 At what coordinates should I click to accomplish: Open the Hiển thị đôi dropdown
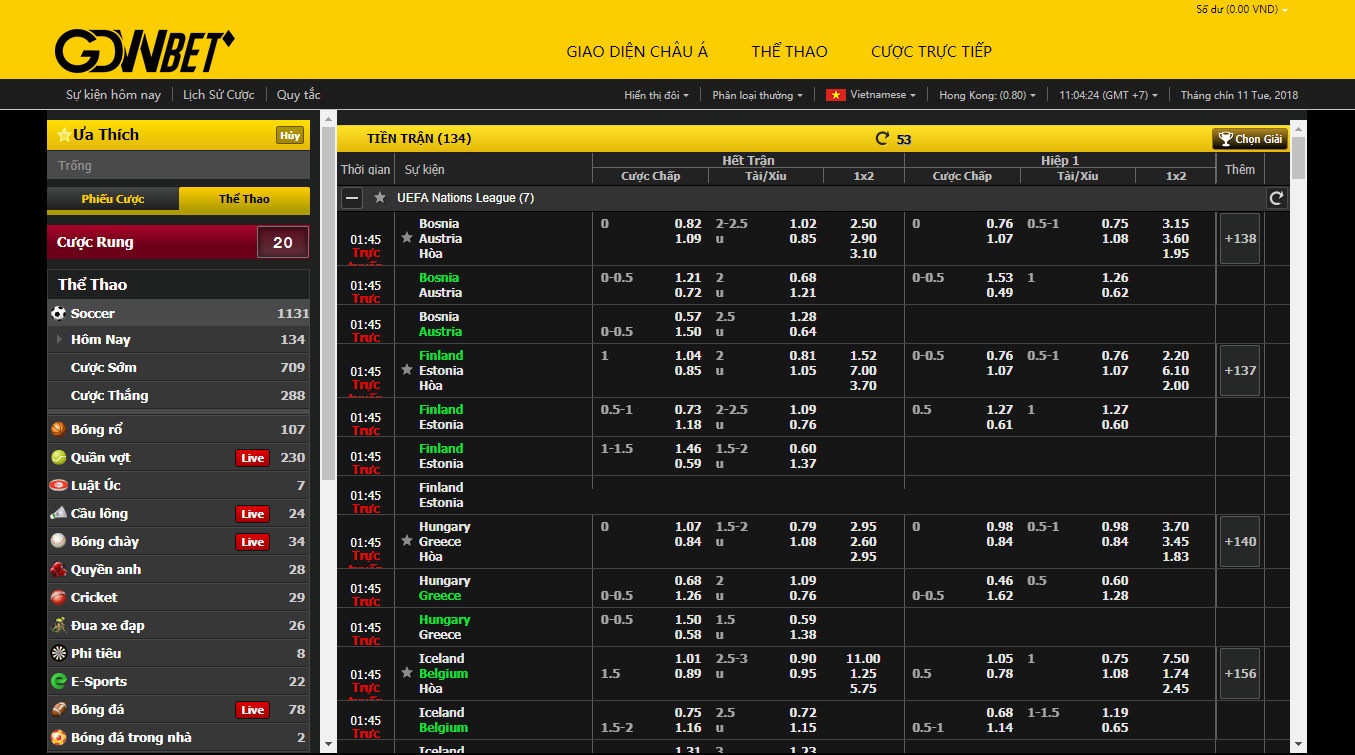(656, 95)
